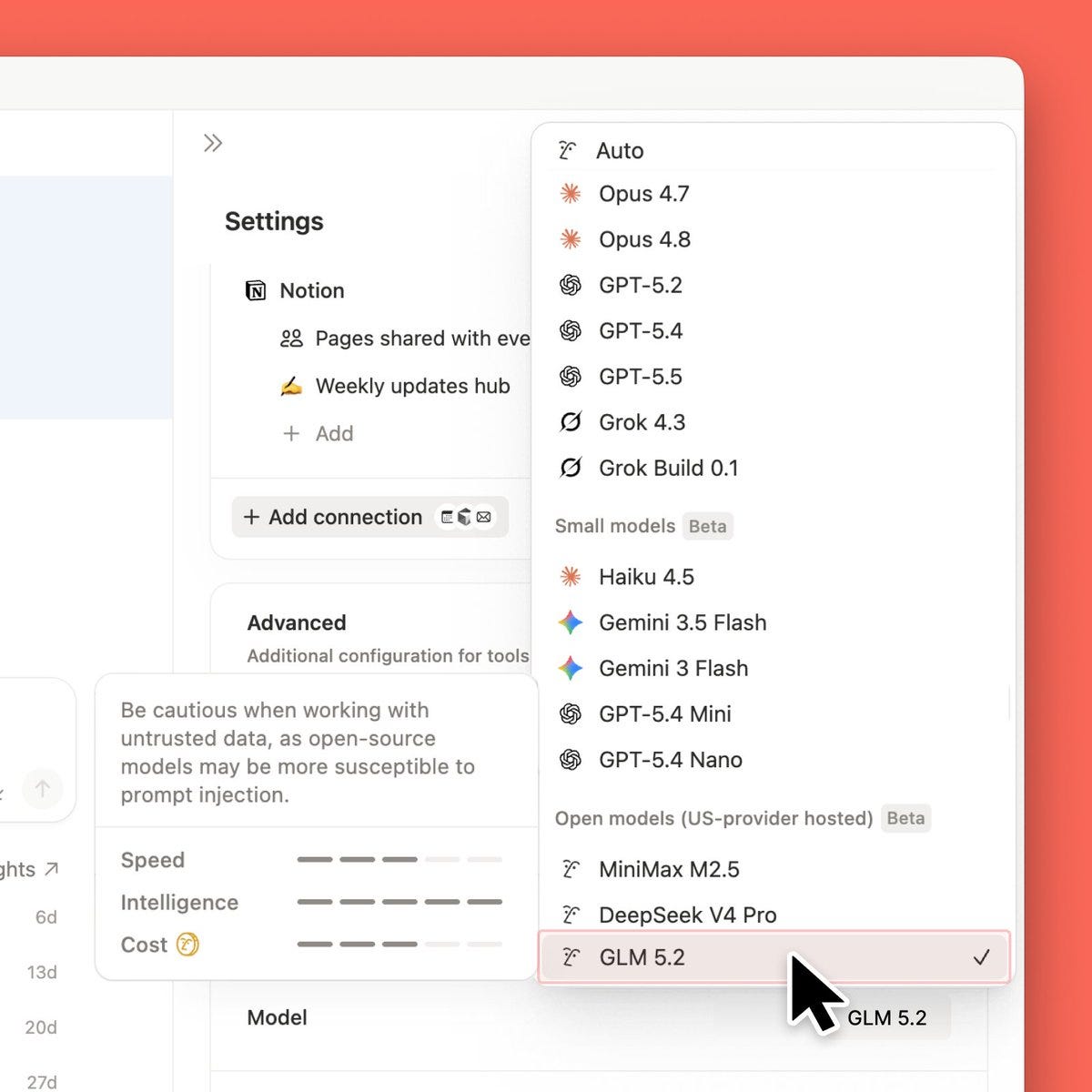Click the Opus 4.8 starburst icon
Image resolution: width=1092 pixels, height=1092 pixels.
(571, 239)
